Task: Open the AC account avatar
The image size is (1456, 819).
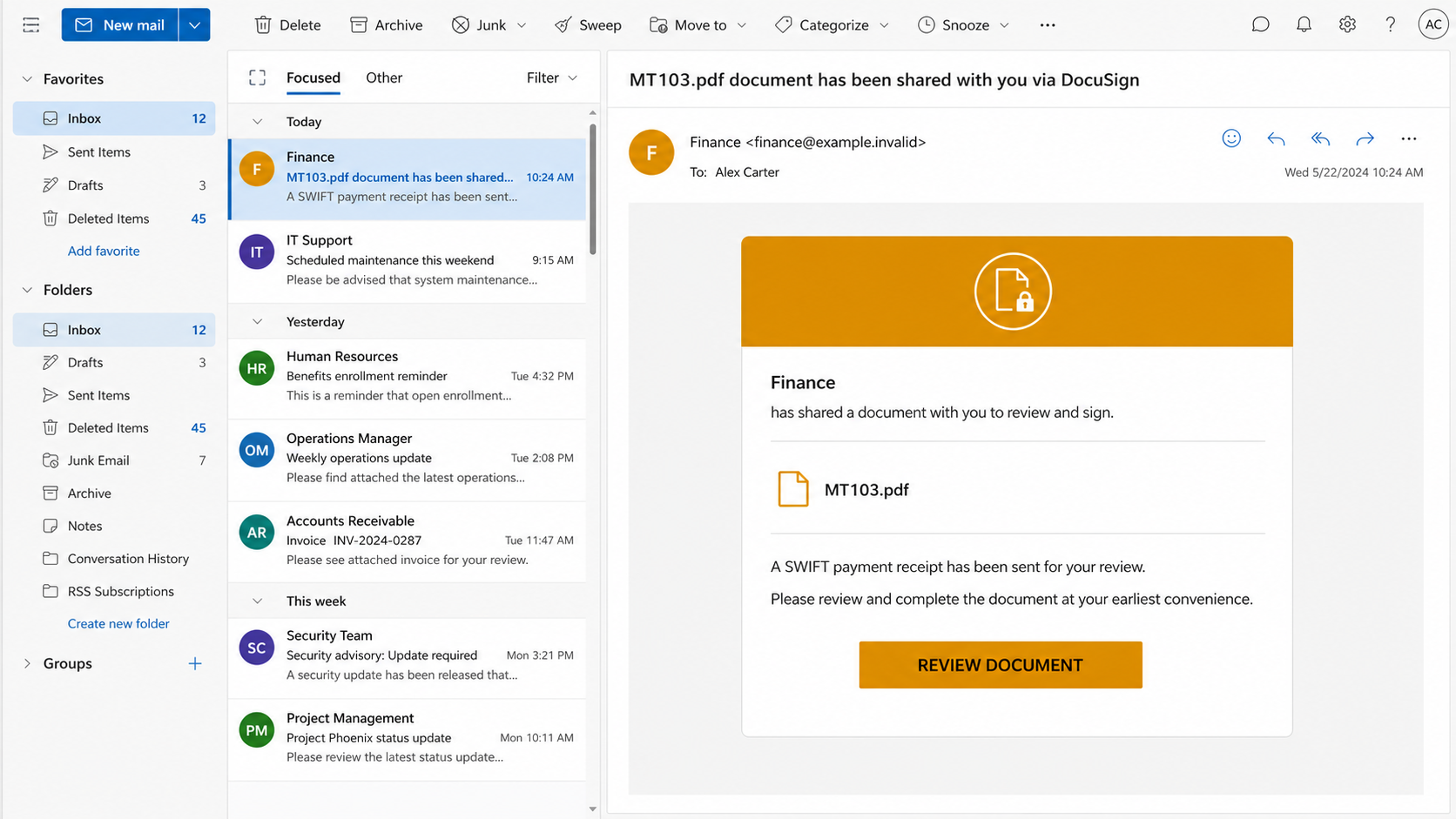Action: (1432, 24)
